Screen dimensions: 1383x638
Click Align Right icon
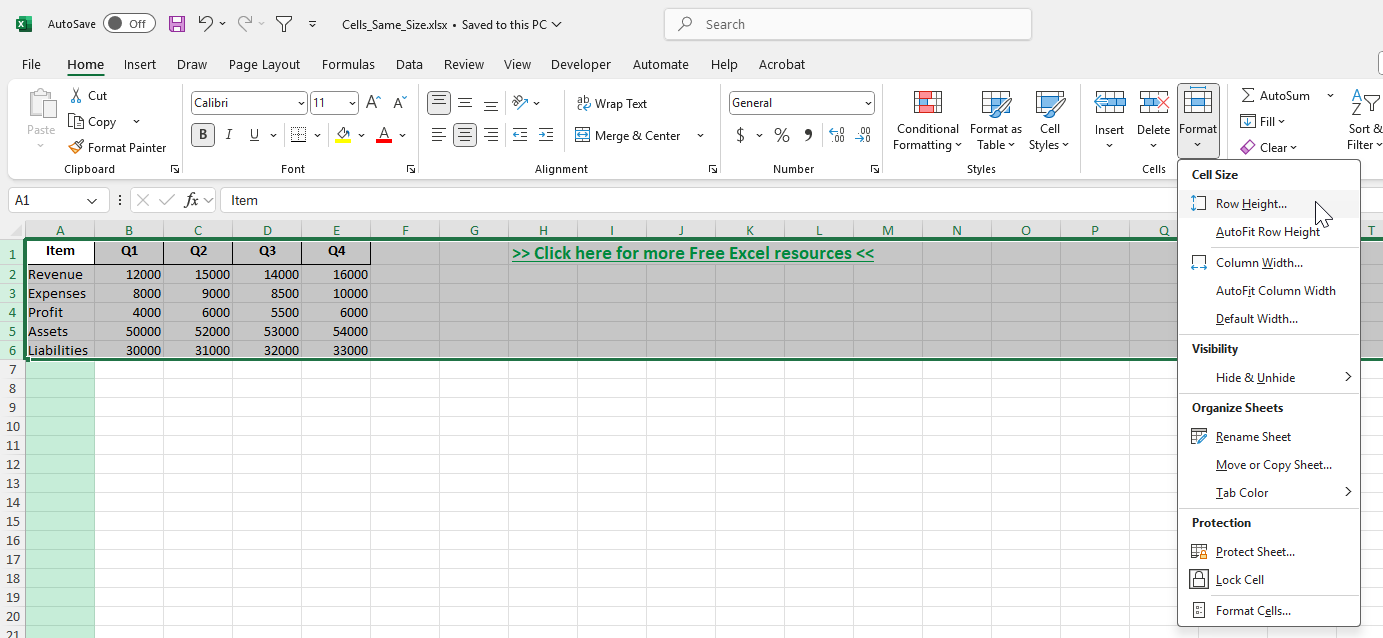[x=491, y=135]
